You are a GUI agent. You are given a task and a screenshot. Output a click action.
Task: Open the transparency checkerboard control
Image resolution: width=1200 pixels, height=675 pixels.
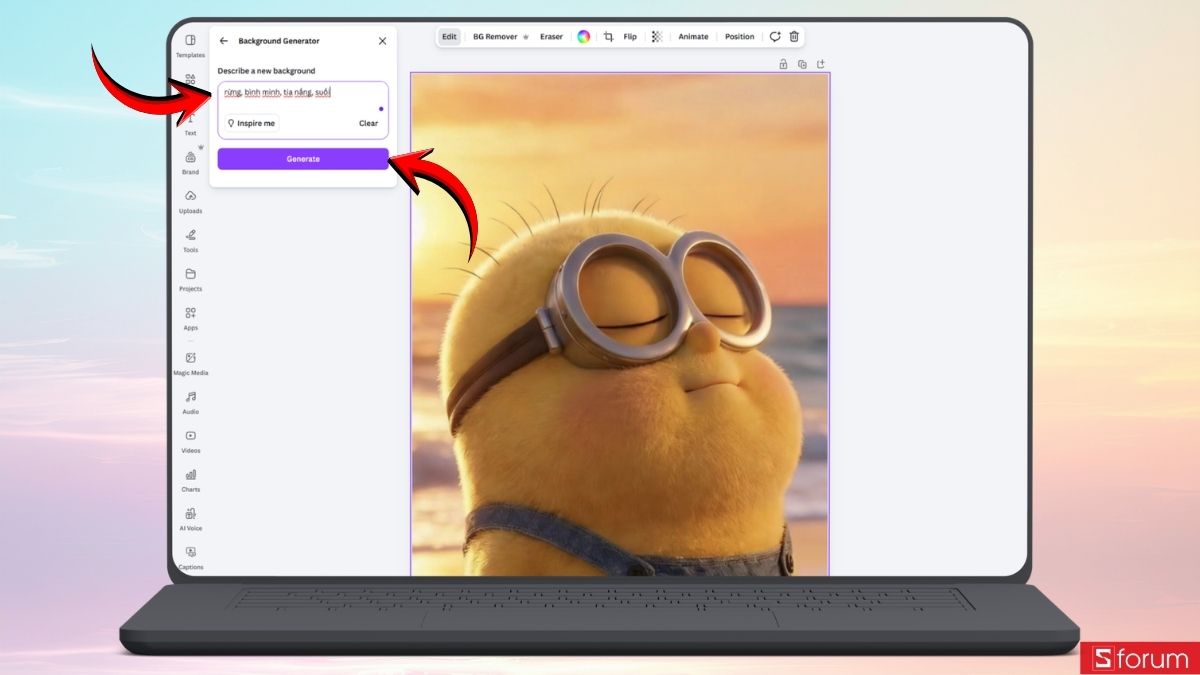(657, 36)
